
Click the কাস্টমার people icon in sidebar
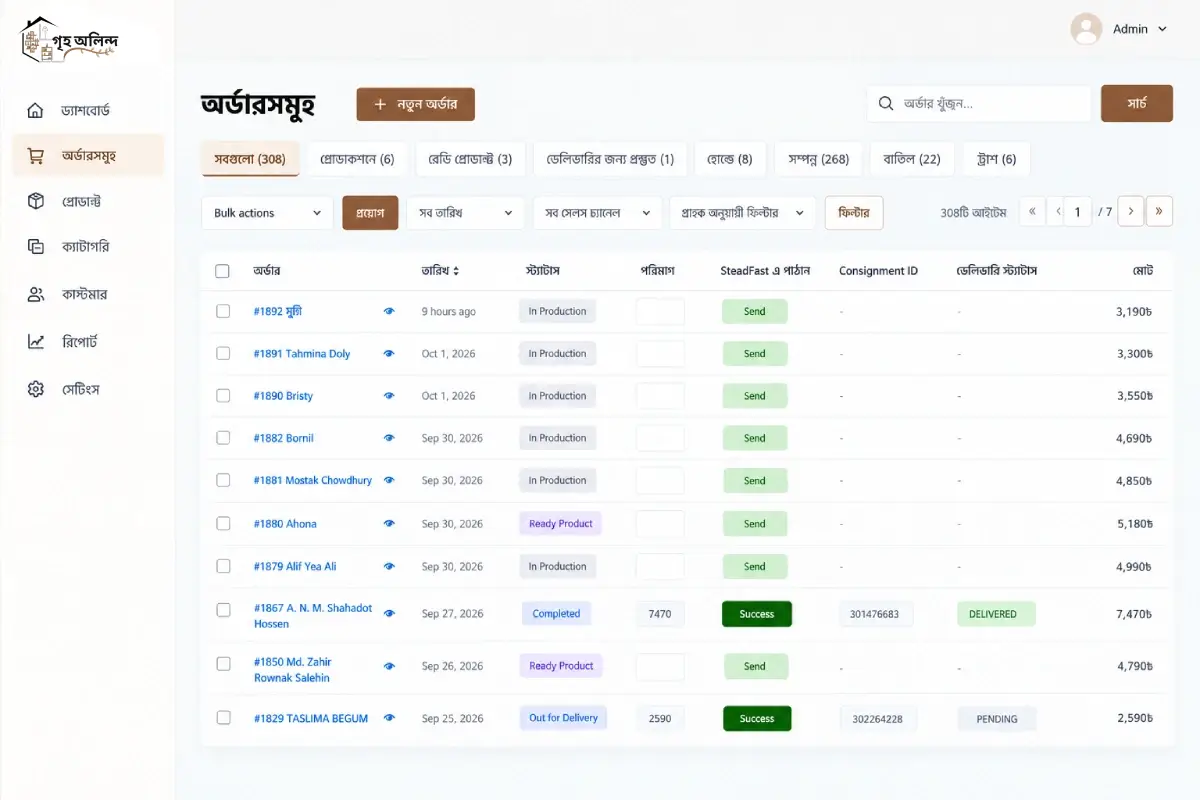click(x=36, y=294)
